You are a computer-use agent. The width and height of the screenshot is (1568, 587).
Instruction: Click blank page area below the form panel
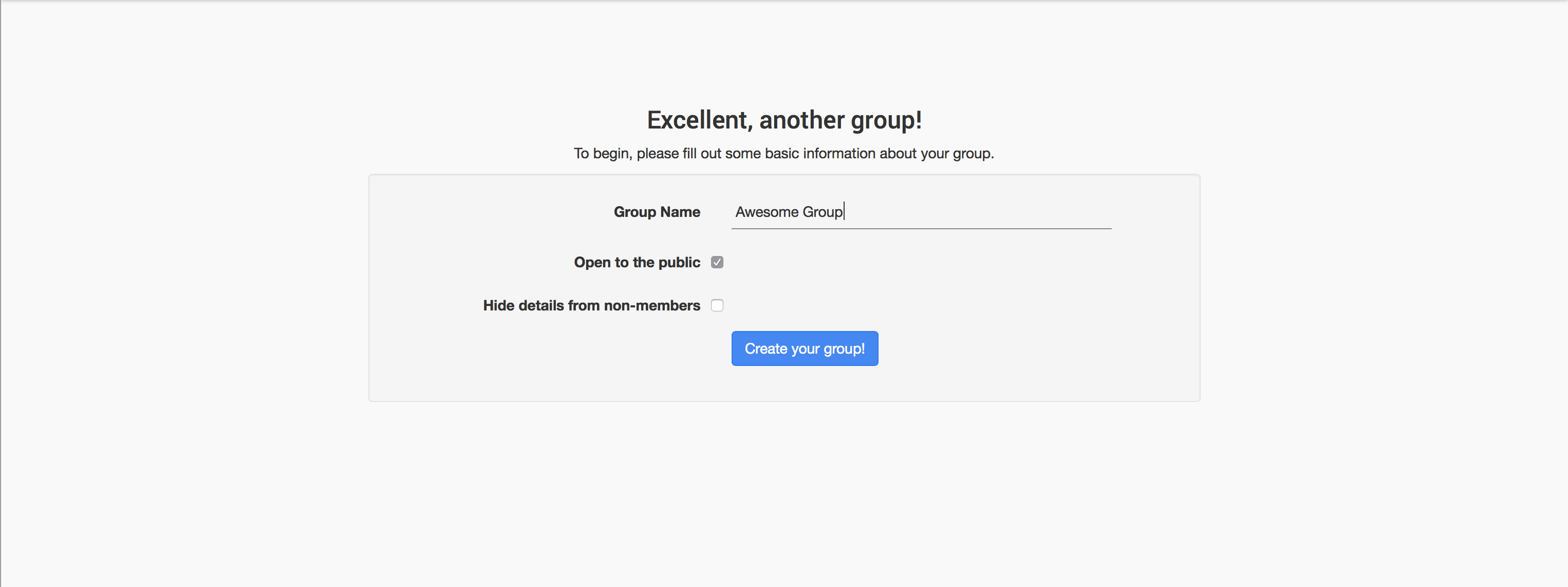pos(784,487)
